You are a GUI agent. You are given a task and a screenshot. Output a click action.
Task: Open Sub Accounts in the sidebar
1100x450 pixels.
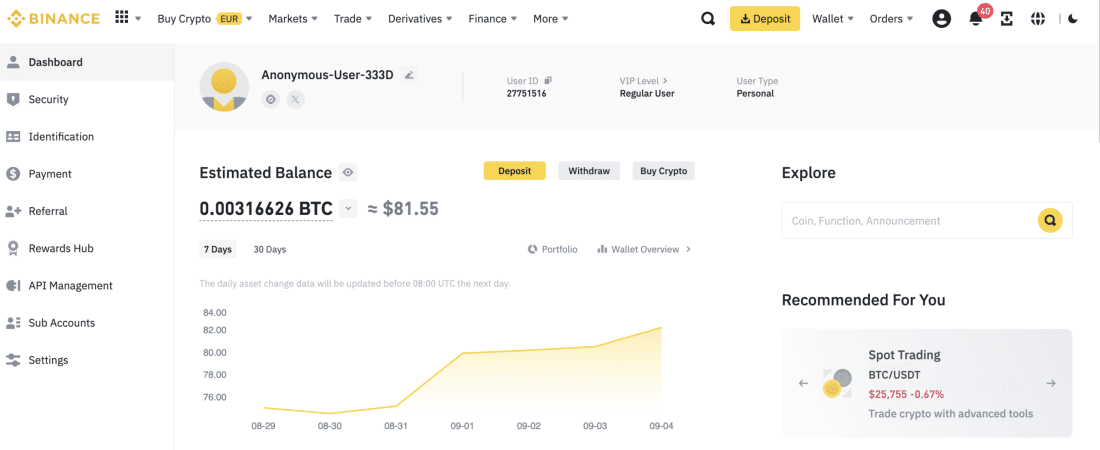pos(87,322)
